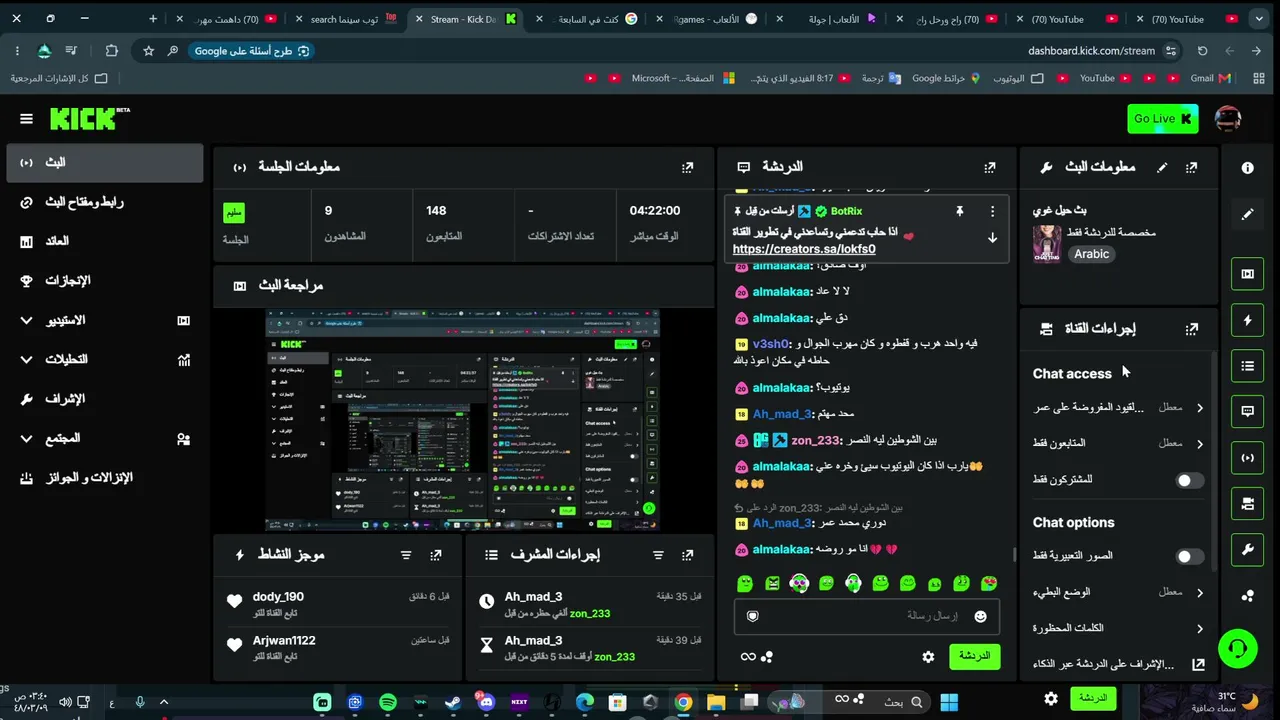Click the list icon in right sidebar
This screenshot has width=1280, height=720.
point(1247,366)
